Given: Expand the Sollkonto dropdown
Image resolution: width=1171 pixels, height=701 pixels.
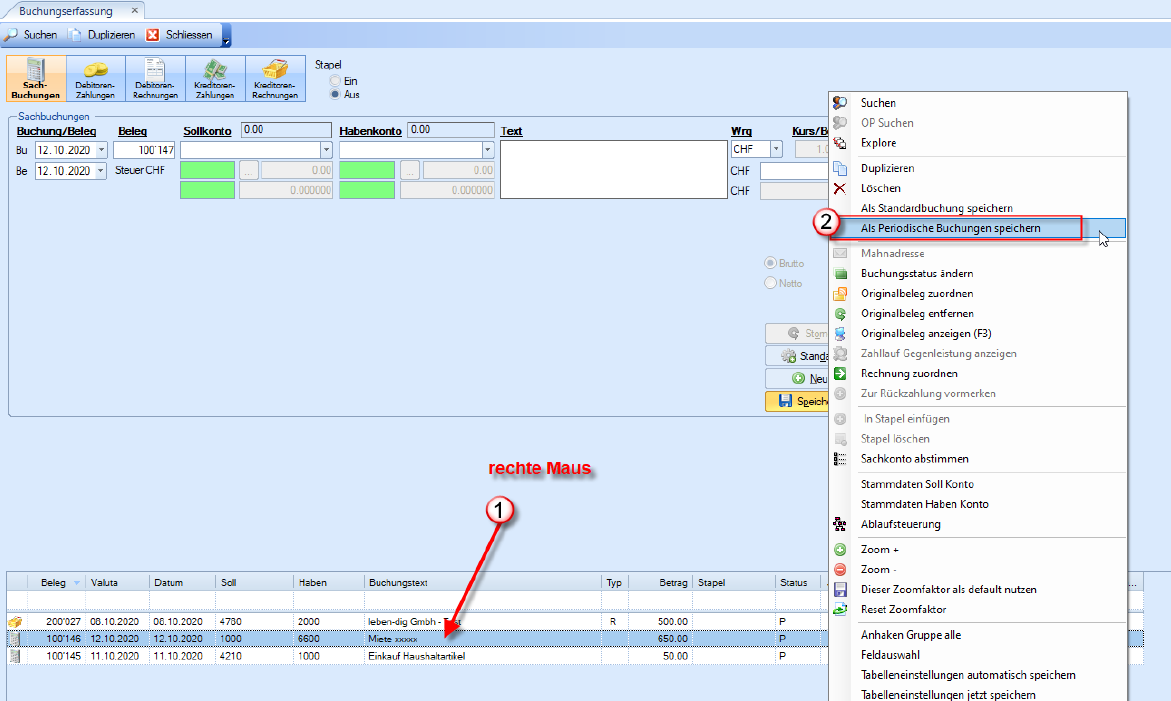Looking at the screenshot, I should [x=326, y=150].
